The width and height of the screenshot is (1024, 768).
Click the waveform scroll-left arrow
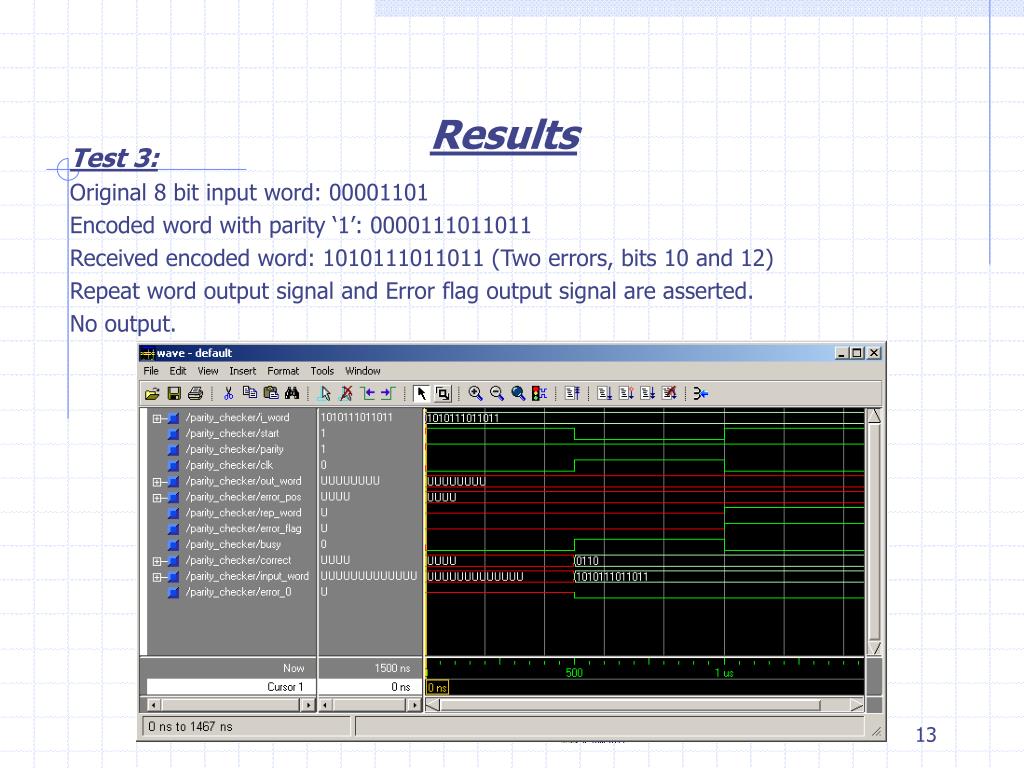click(432, 705)
